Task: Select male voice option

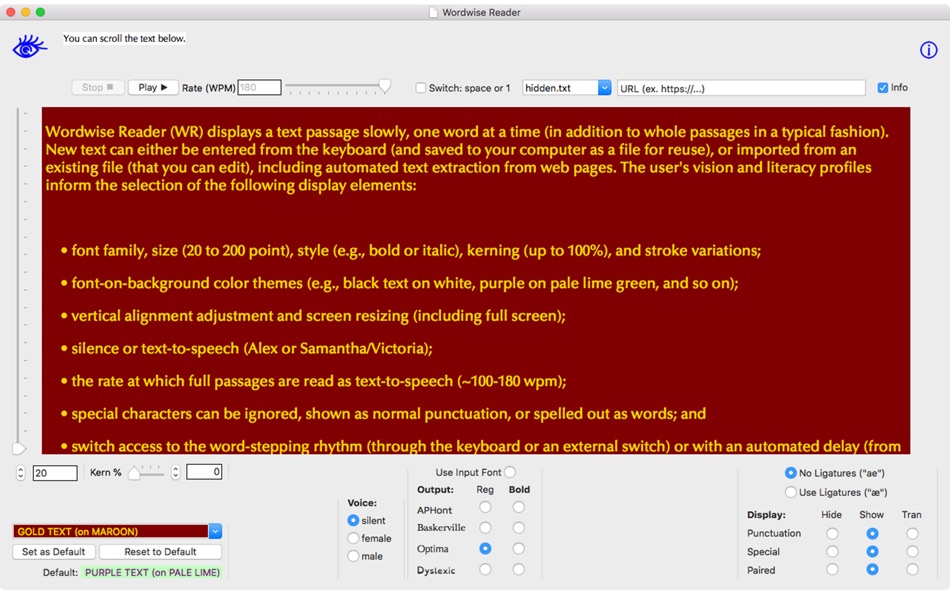Action: pyautogui.click(x=353, y=556)
